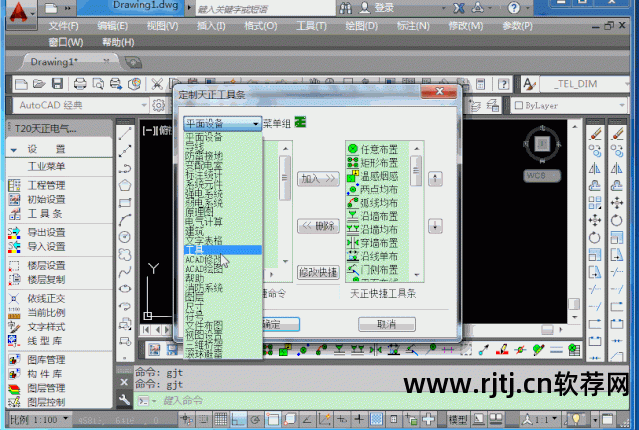Open the 标注(N) menu
This screenshot has height=430, width=639.
click(413, 26)
